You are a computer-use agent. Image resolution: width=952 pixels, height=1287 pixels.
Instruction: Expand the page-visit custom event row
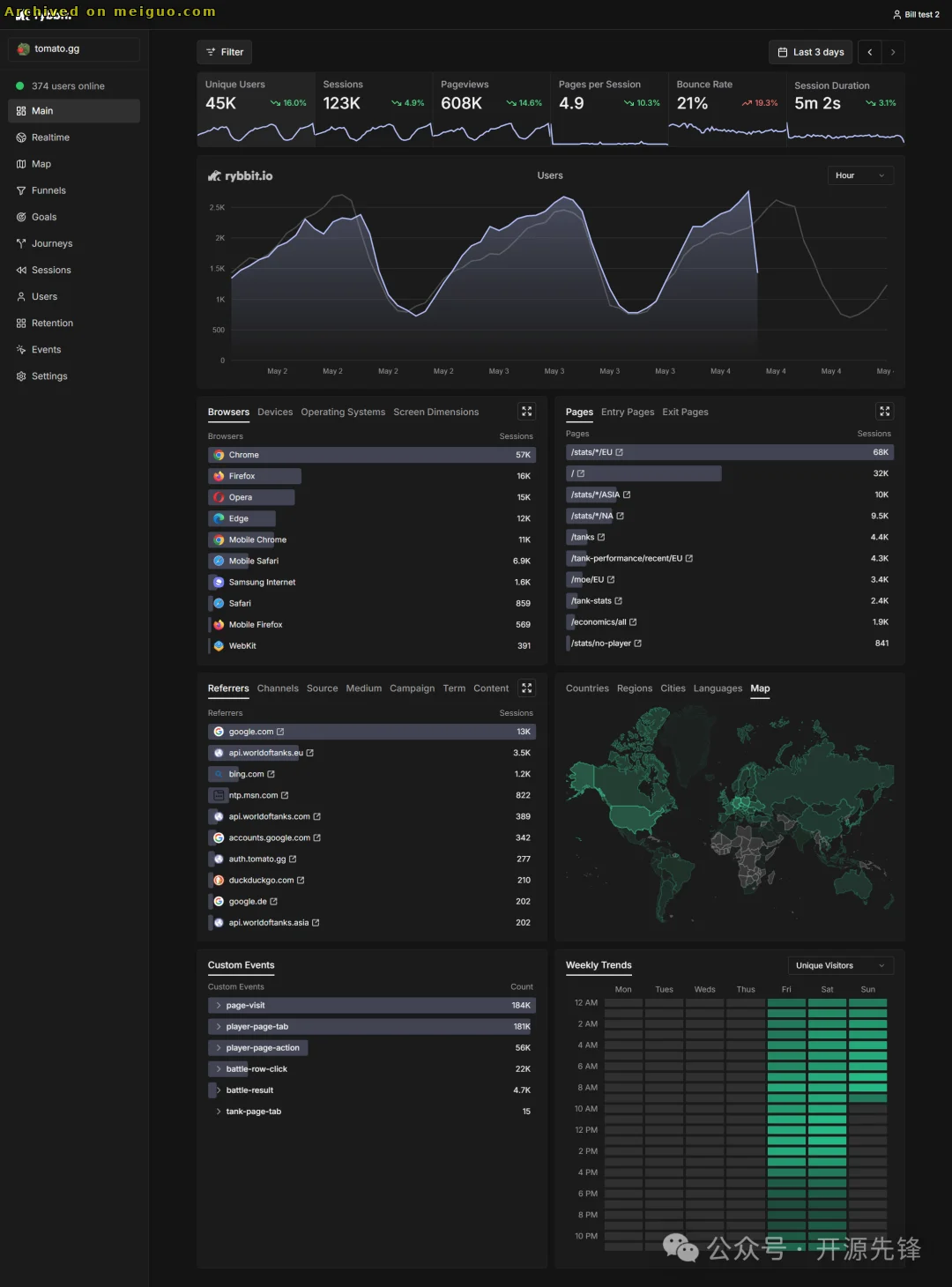[x=219, y=1006]
